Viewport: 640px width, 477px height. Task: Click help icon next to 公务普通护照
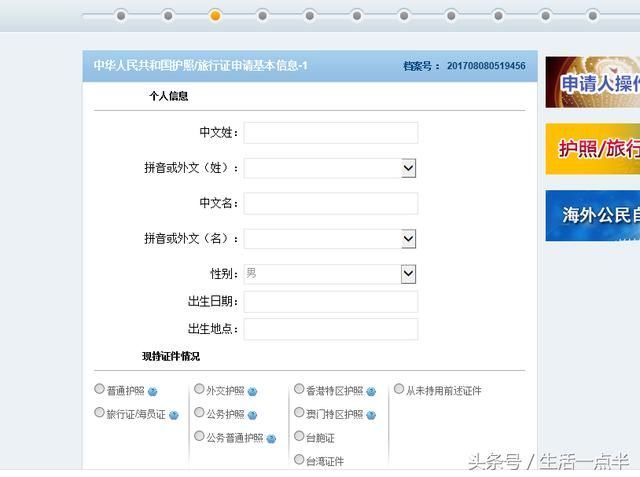pyautogui.click(x=271, y=439)
